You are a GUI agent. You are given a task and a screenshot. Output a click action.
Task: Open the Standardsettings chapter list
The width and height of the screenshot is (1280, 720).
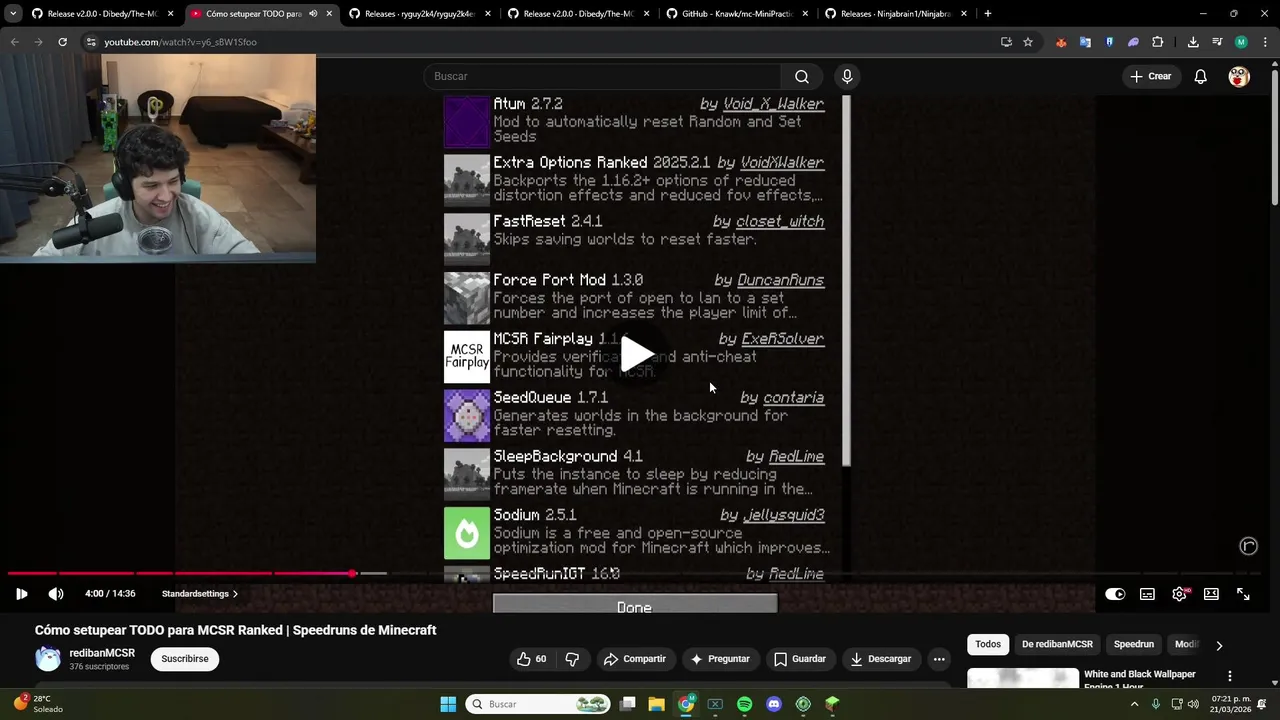(x=200, y=594)
